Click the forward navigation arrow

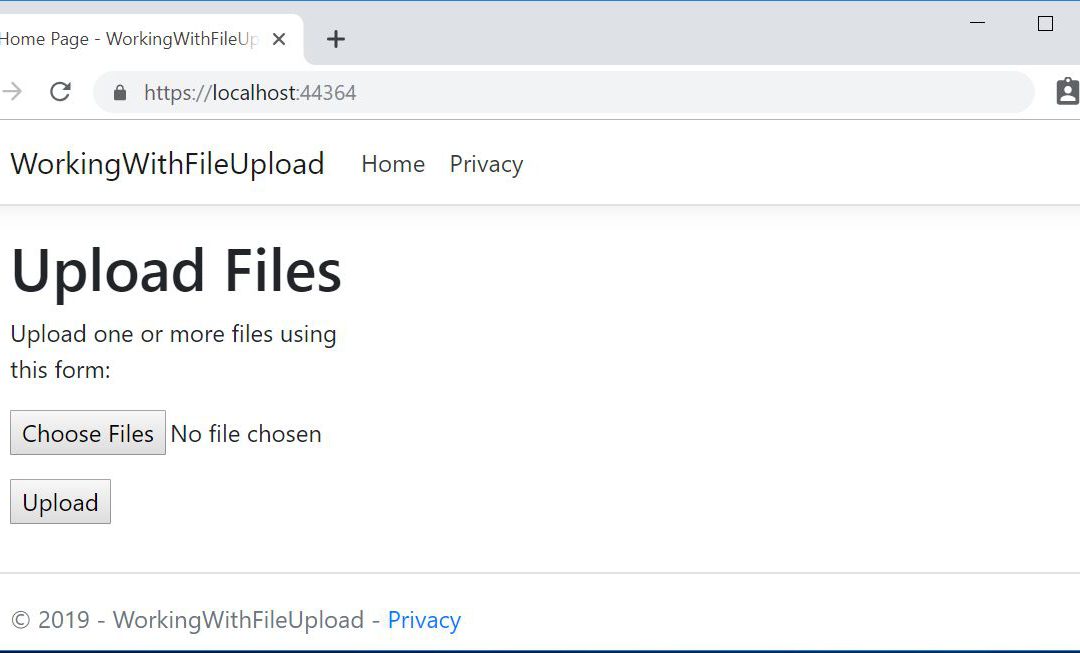click(12, 93)
